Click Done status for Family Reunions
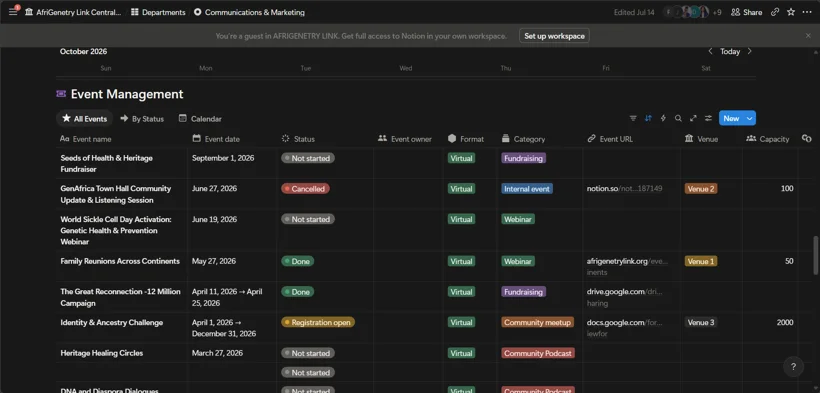 tap(298, 261)
